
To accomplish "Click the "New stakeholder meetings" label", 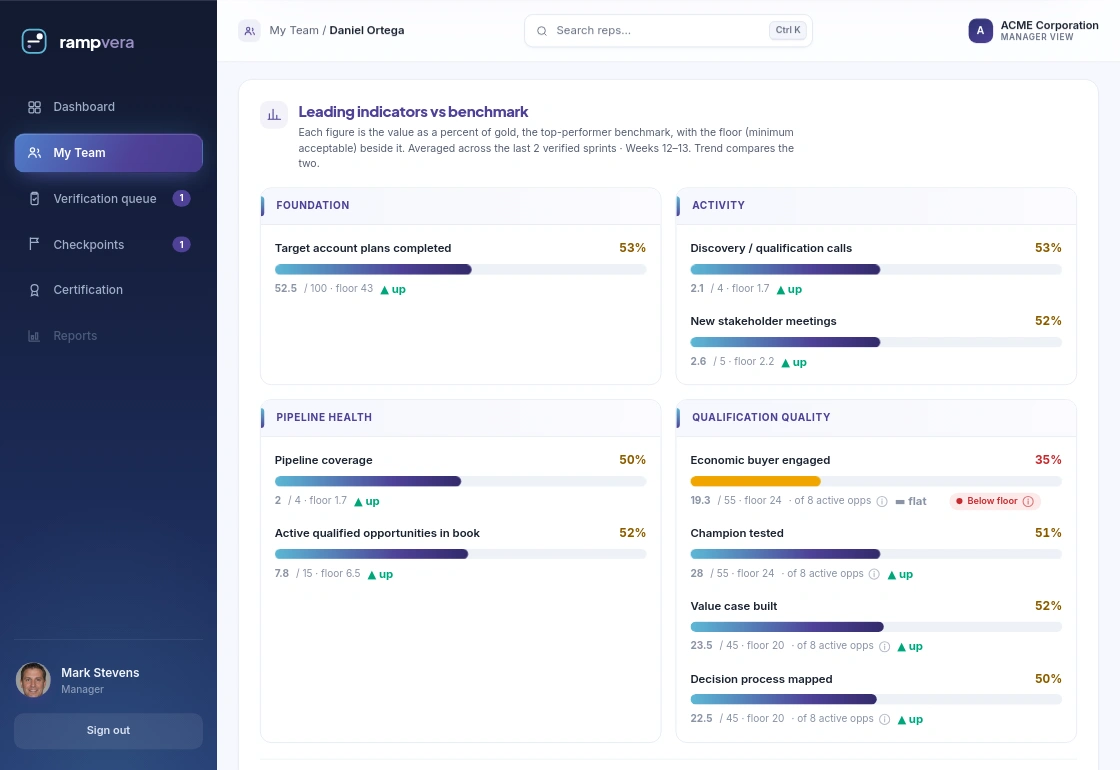I will pyautogui.click(x=763, y=321).
